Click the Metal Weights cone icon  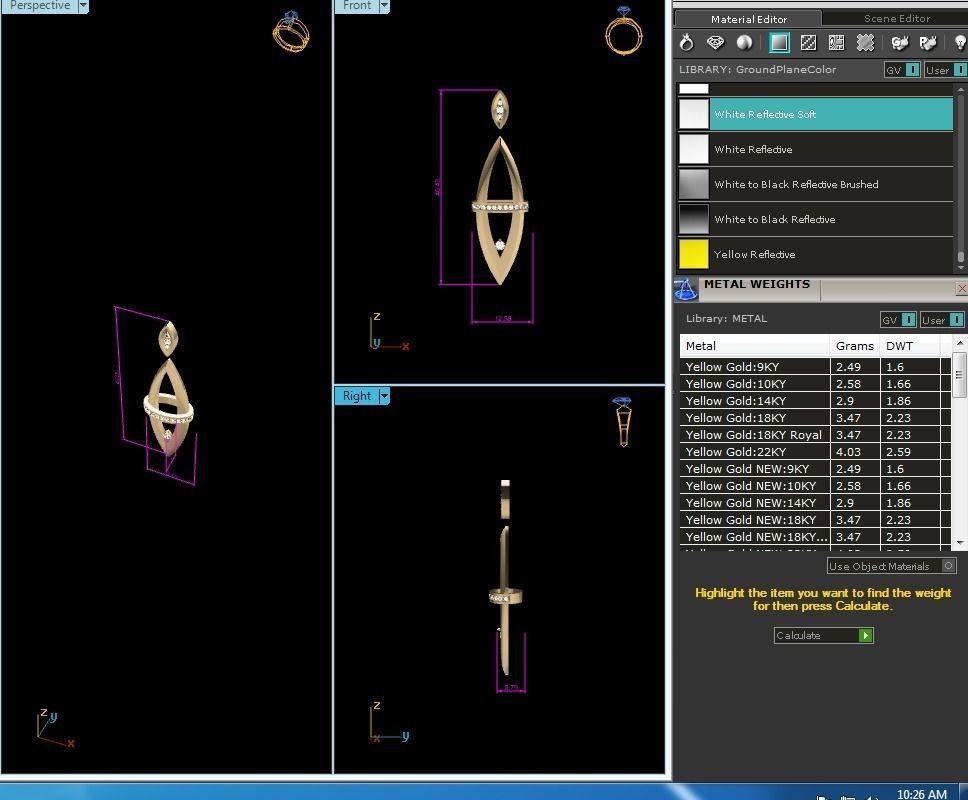tap(686, 290)
